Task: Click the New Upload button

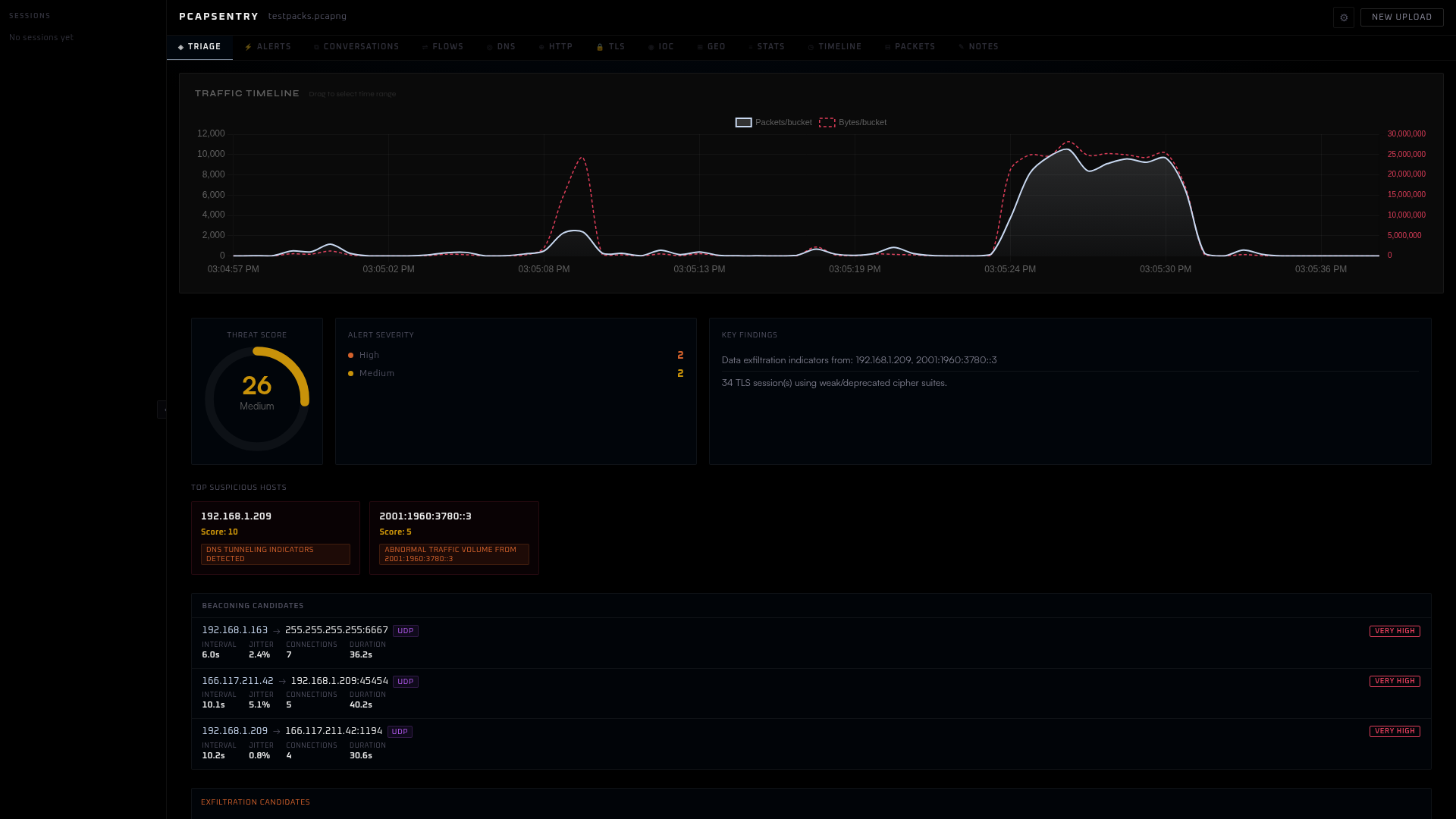Action: pos(1401,17)
